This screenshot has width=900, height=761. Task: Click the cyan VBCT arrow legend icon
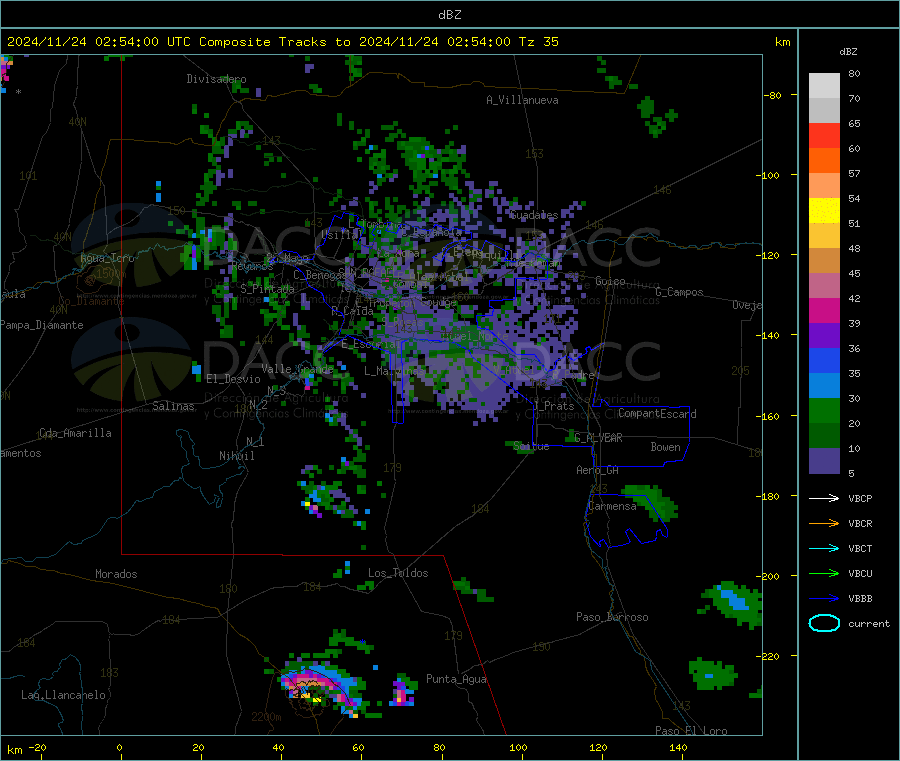pyautogui.click(x=824, y=548)
